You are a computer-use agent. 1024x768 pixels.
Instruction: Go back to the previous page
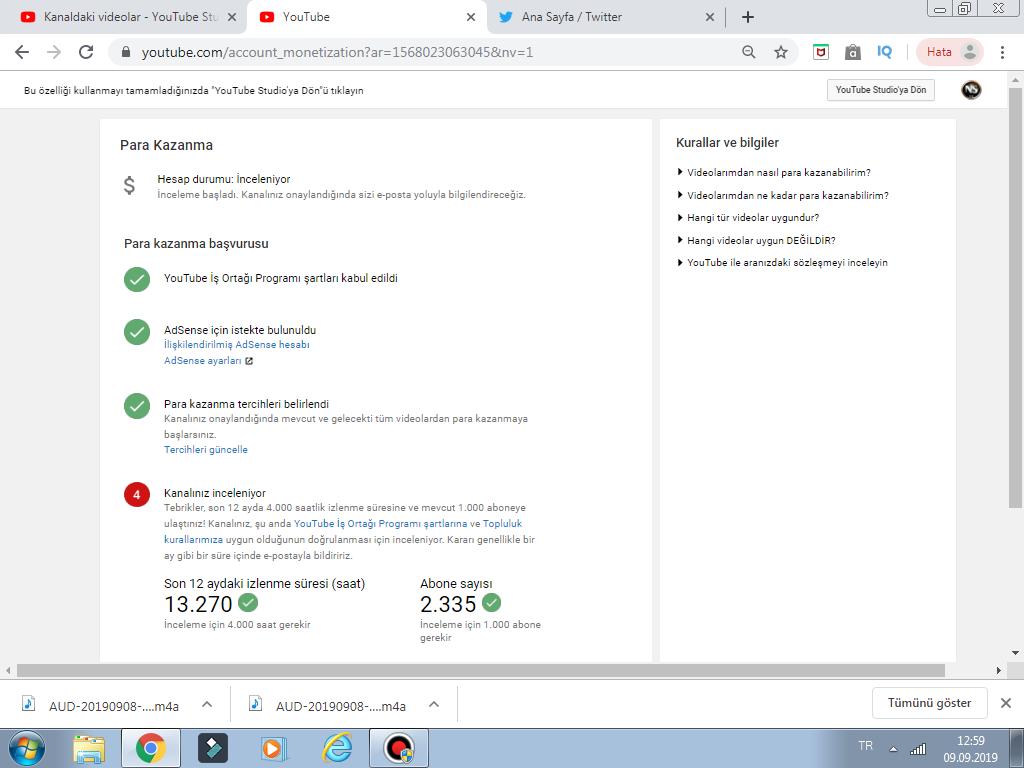(x=22, y=52)
